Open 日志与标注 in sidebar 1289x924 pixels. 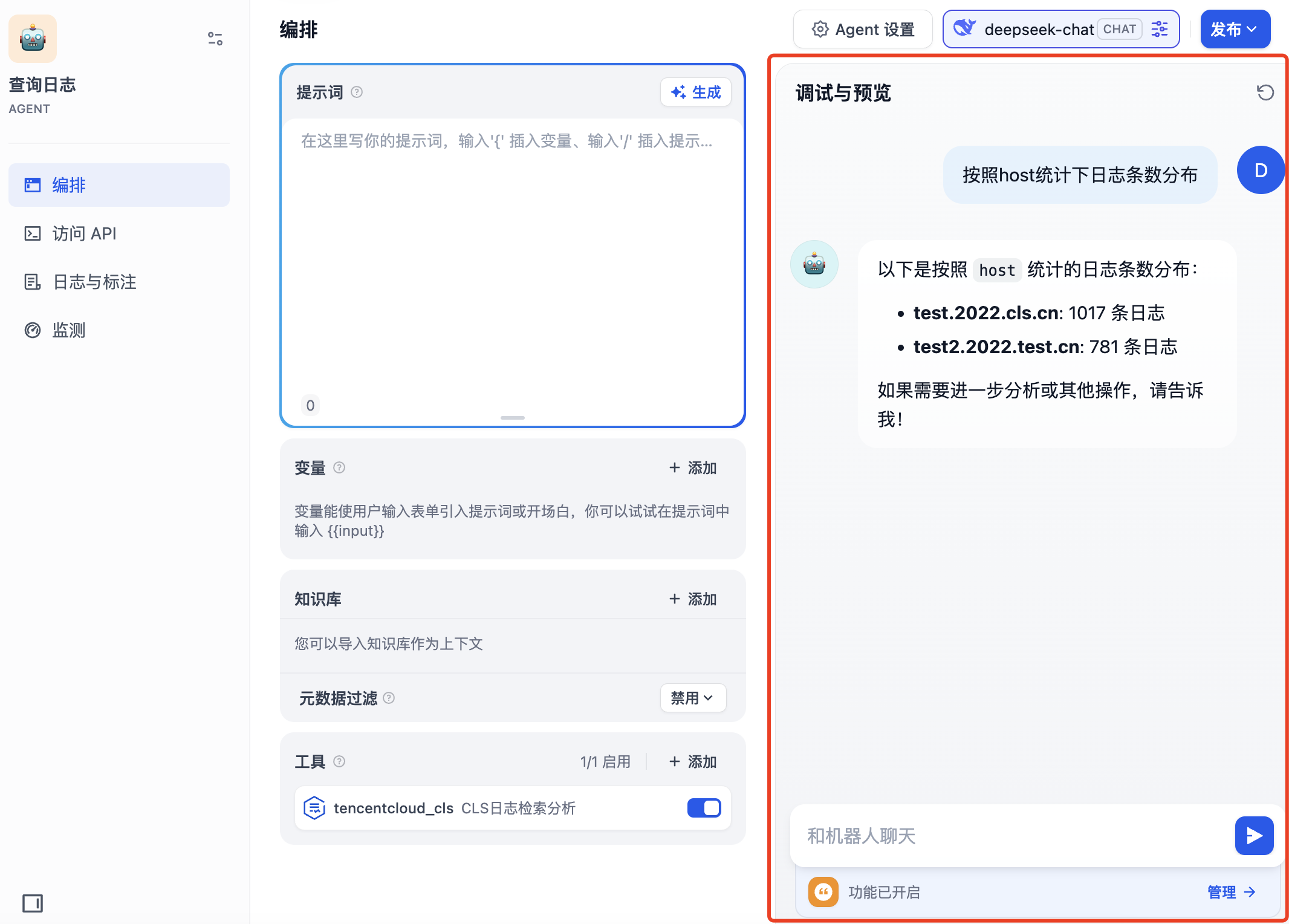tap(94, 282)
